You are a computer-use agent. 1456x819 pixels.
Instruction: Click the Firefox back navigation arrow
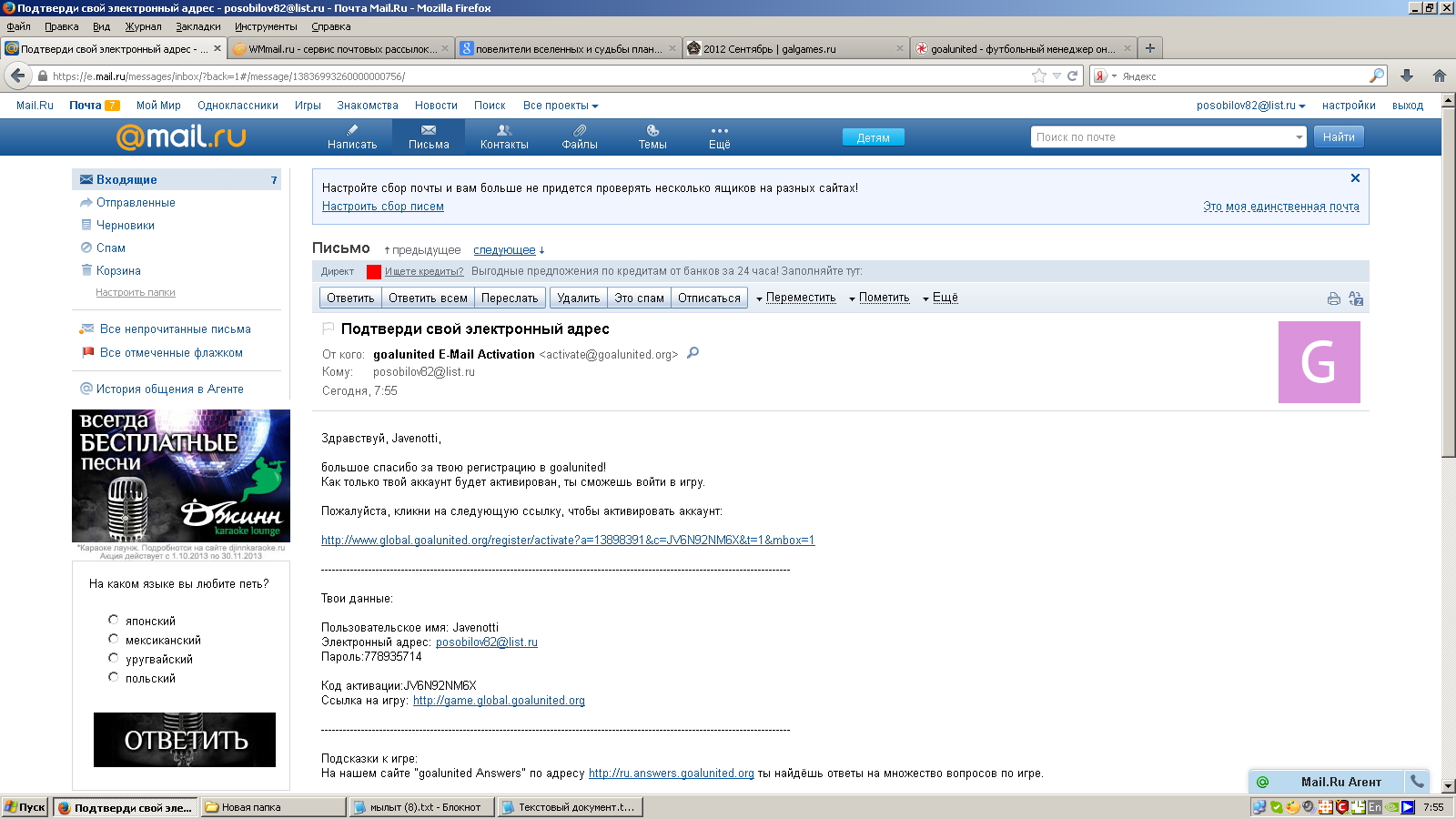pos(17,76)
